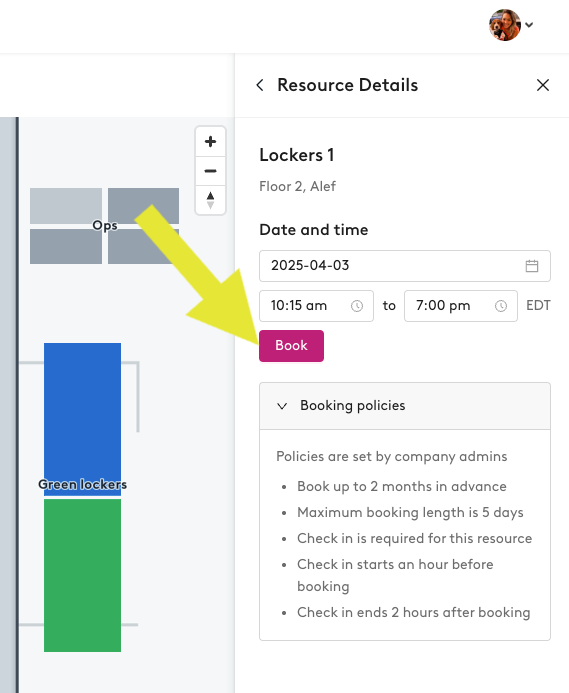Viewport: 569px width, 693px height.
Task: Select the green locker on the map
Action: 82,575
